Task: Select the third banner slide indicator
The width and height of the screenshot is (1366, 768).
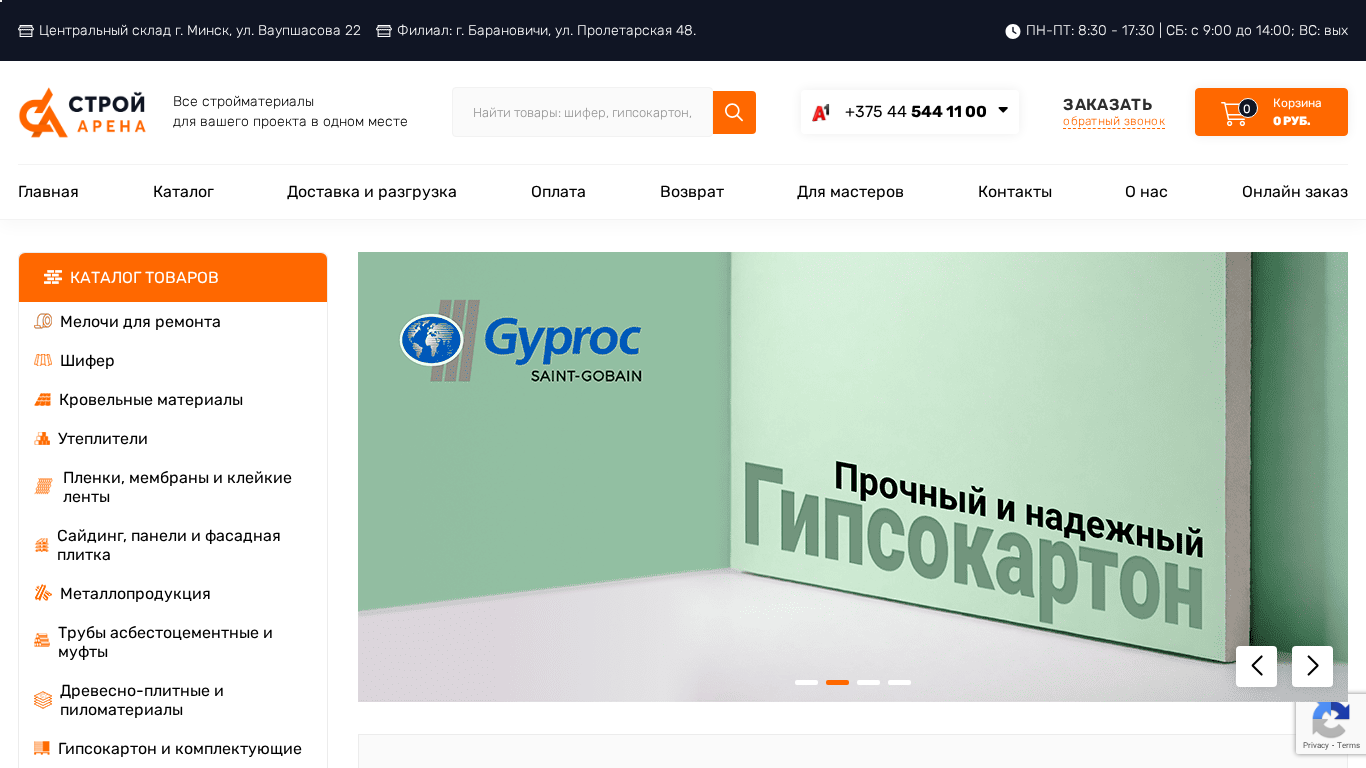Action: 868,682
